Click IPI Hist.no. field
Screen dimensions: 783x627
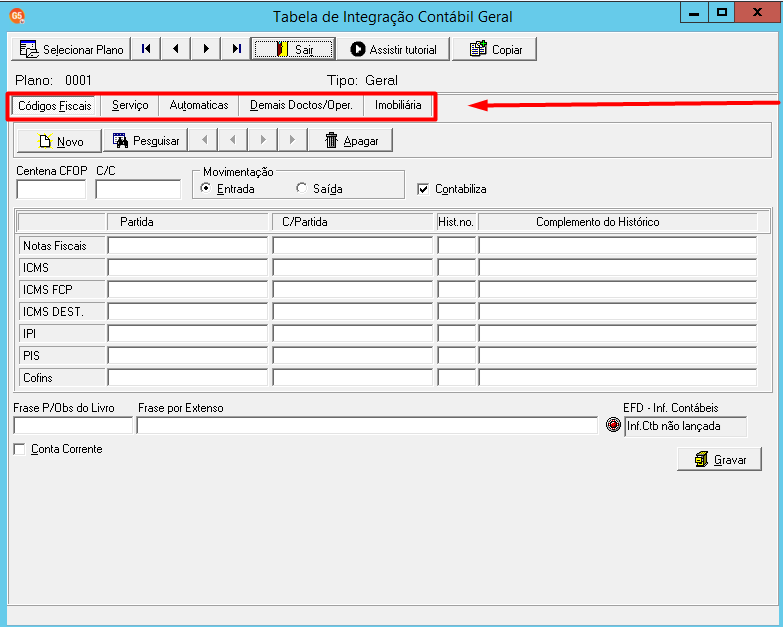pos(456,333)
